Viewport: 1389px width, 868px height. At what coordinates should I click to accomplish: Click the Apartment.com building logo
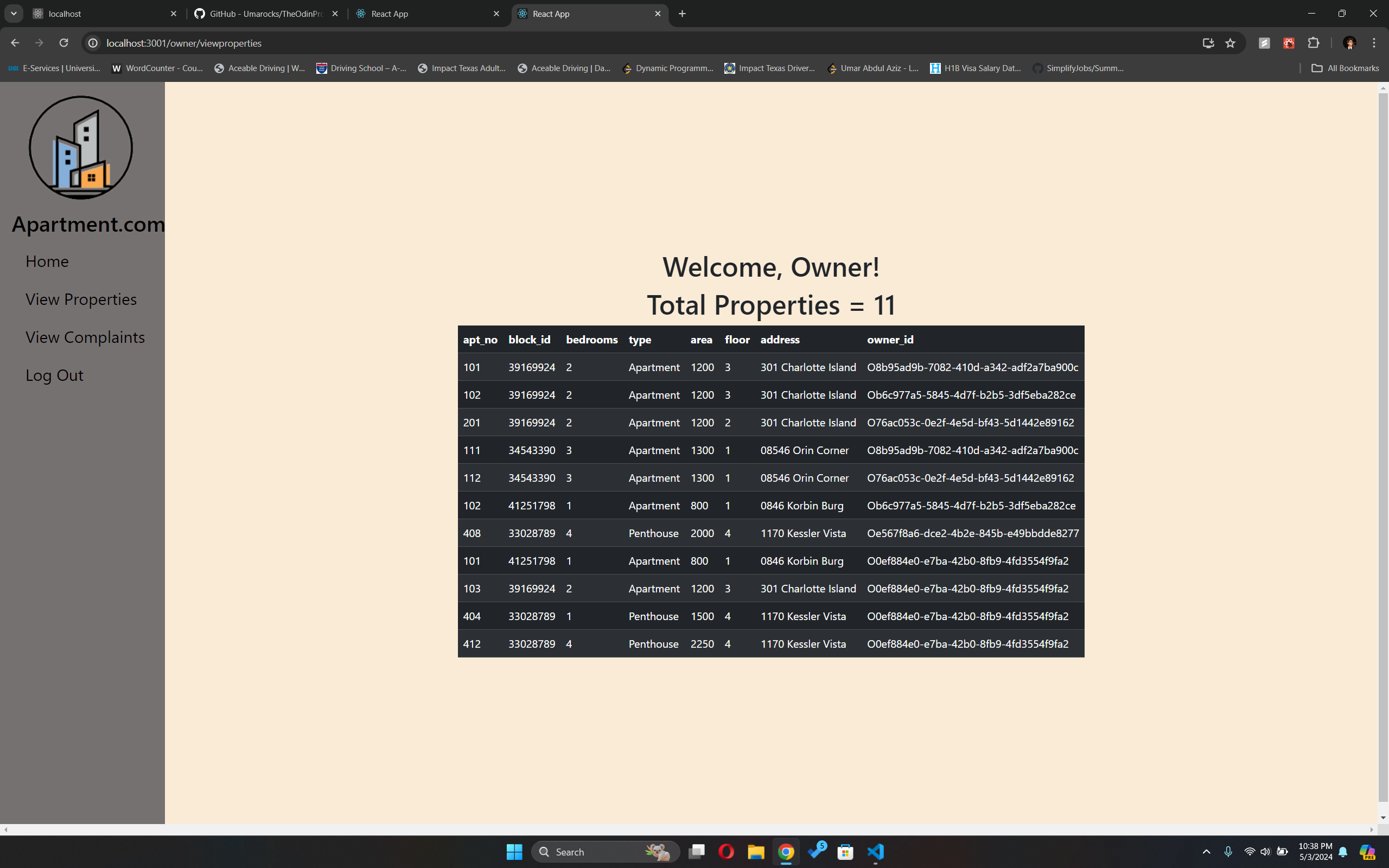click(81, 148)
